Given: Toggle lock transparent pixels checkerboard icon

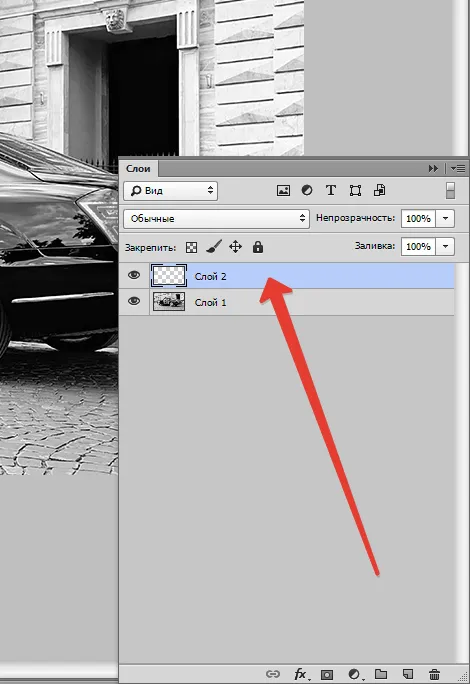Looking at the screenshot, I should pos(192,247).
